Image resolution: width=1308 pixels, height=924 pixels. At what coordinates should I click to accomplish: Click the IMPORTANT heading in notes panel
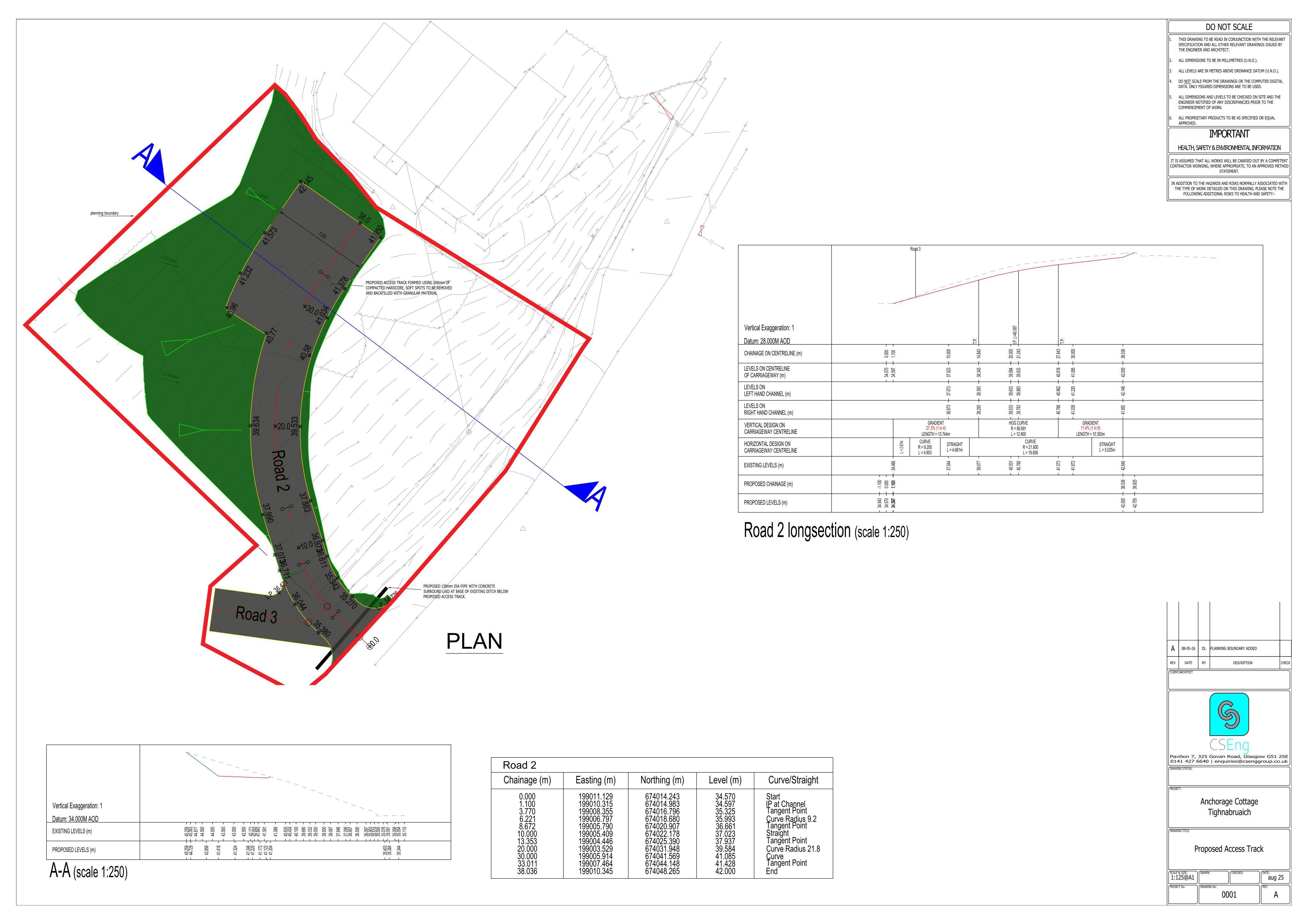(1229, 134)
